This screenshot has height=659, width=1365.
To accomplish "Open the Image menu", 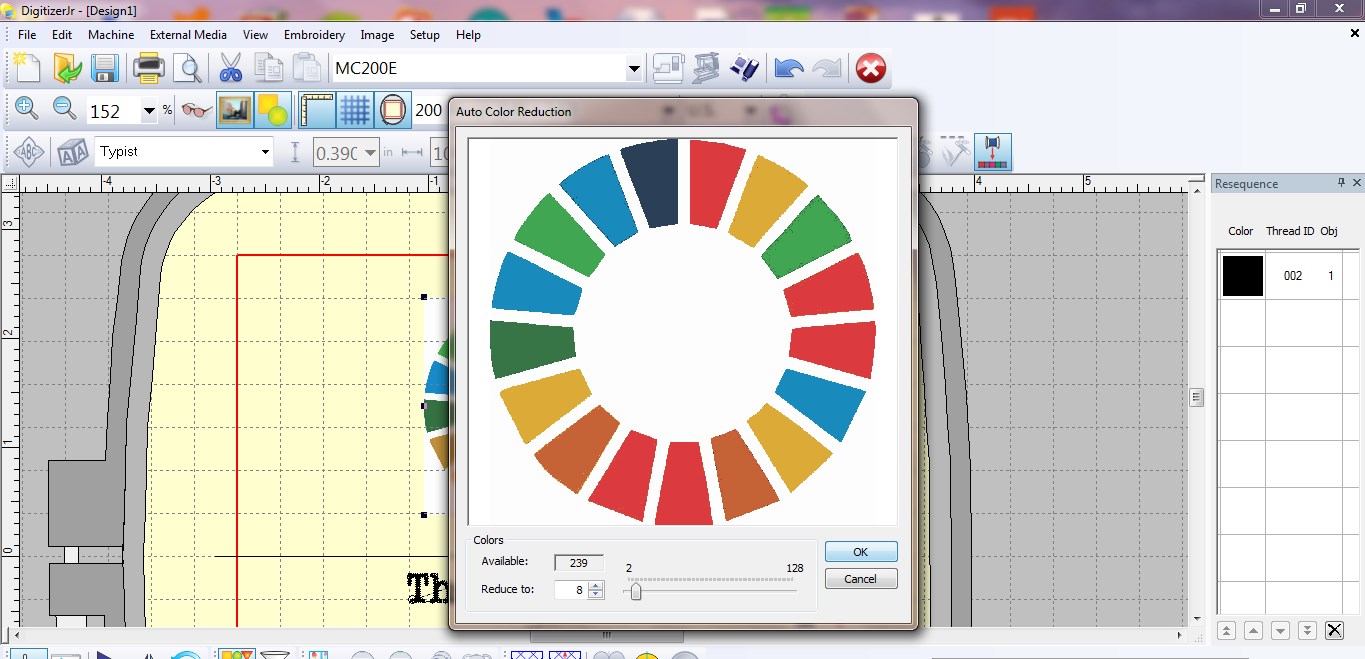I will click(377, 34).
